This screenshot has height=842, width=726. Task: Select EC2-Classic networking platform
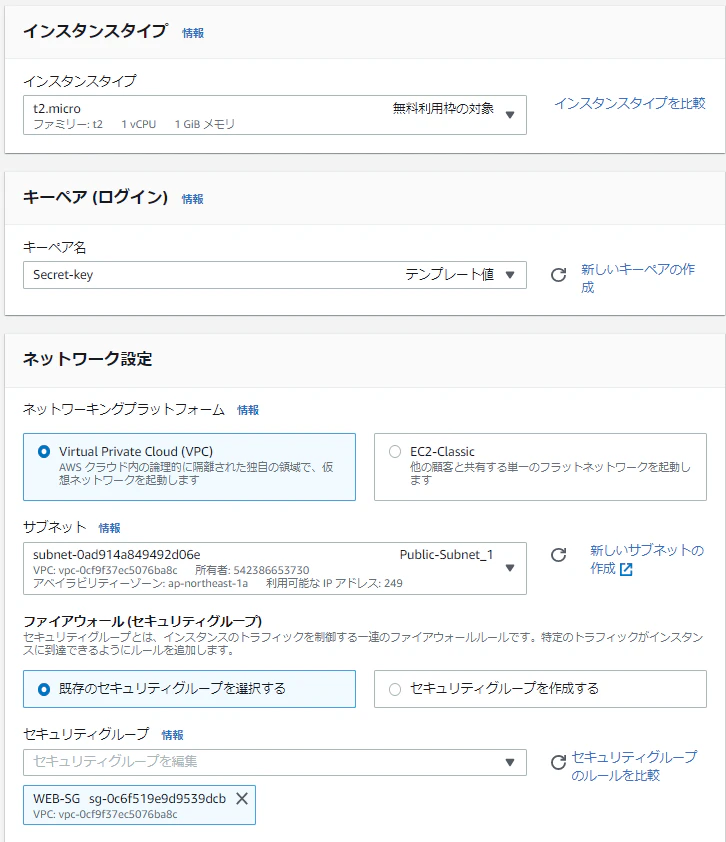click(x=395, y=452)
